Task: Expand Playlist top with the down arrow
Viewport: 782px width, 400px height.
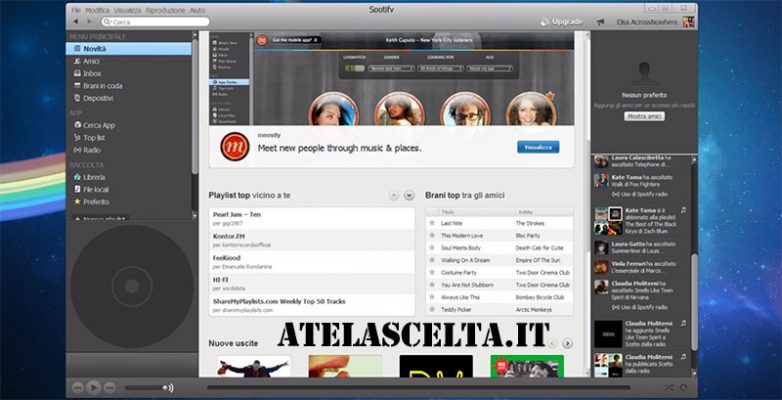Action: click(409, 196)
